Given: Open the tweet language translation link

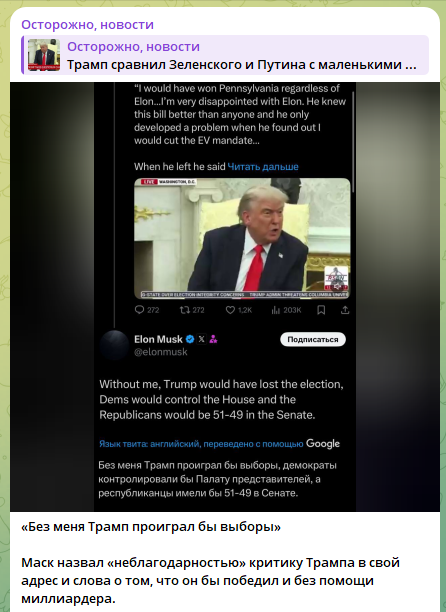Looking at the screenshot, I should click(x=201, y=444).
